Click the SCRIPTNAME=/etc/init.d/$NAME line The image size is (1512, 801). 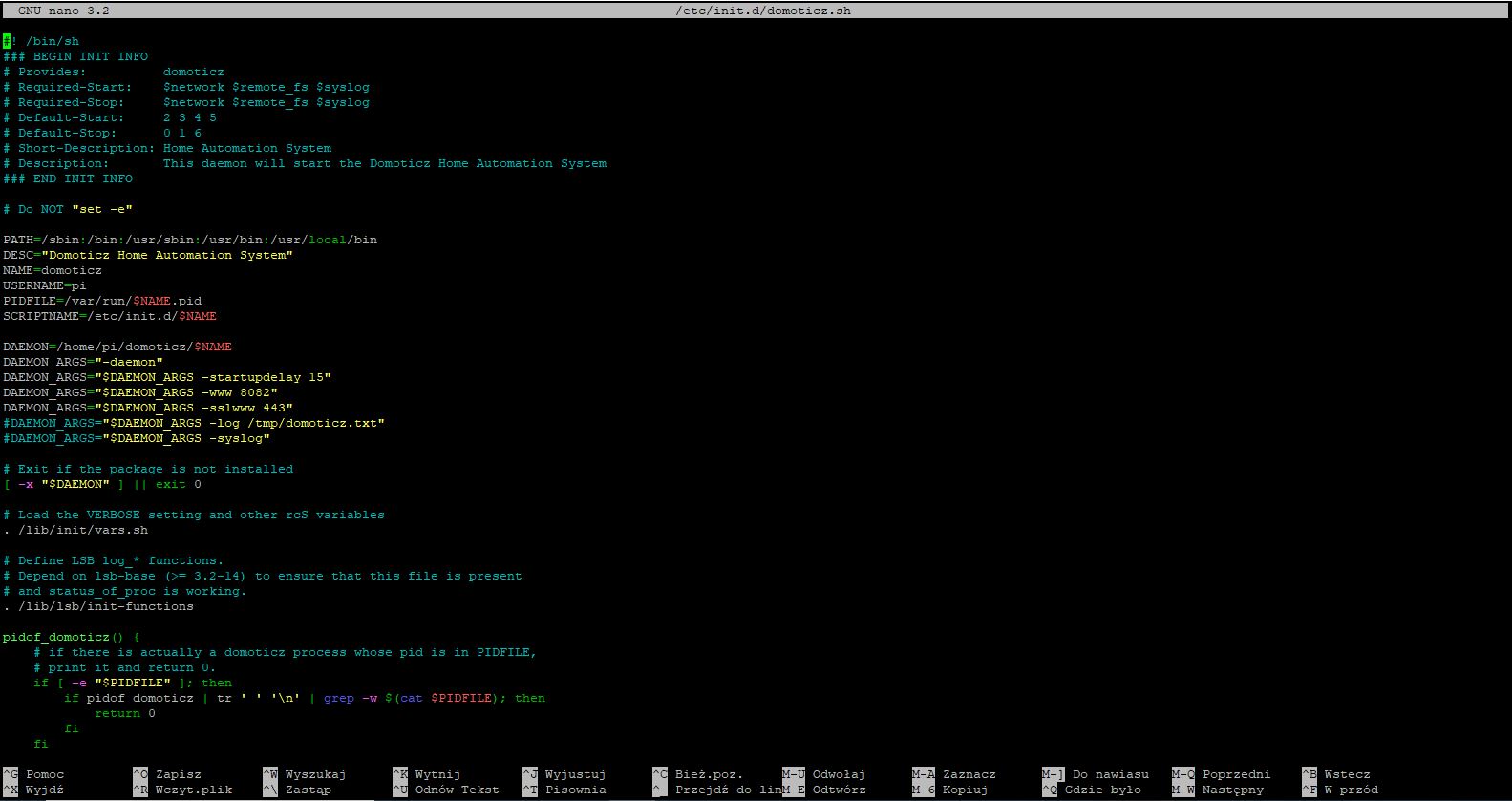tap(110, 316)
